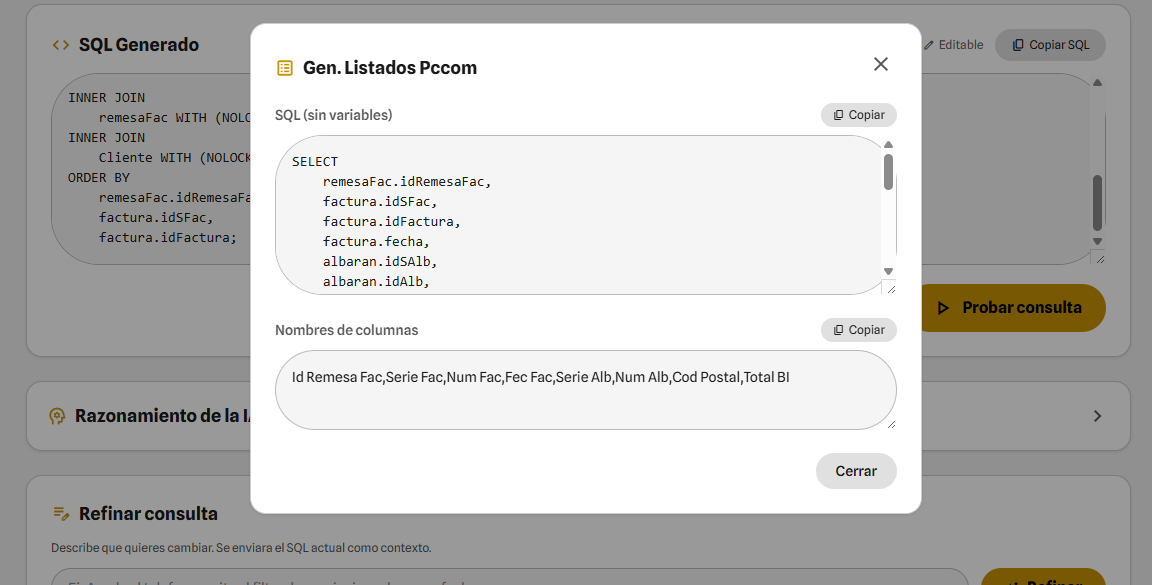
Task: Click the Probar consulta play icon
Action: pos(943,308)
